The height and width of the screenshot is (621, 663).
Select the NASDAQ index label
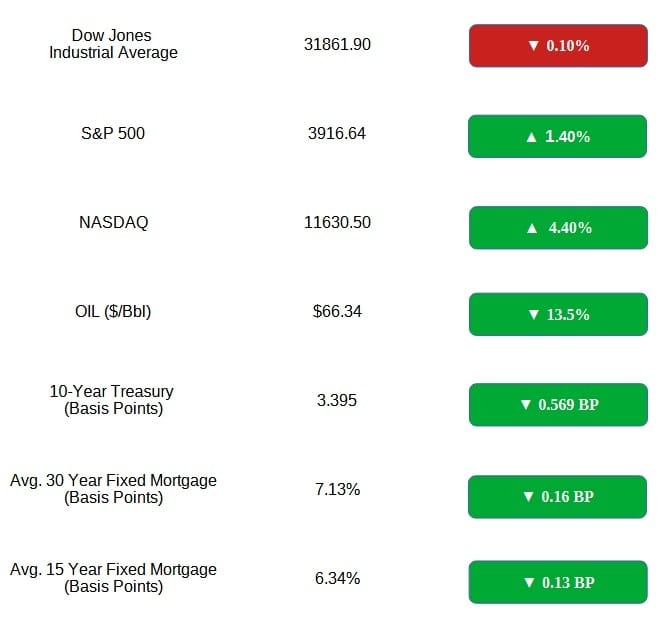[113, 222]
